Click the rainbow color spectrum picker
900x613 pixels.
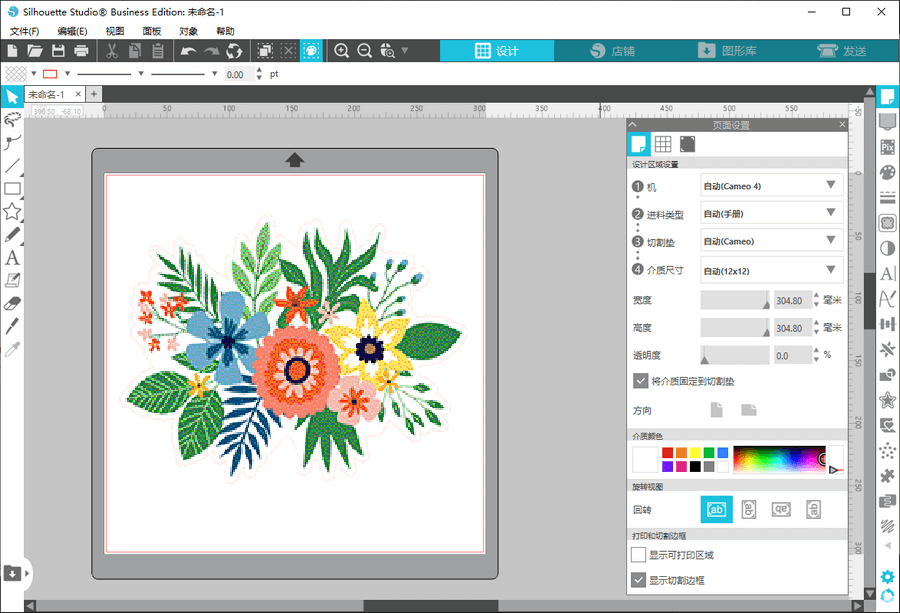pos(779,459)
